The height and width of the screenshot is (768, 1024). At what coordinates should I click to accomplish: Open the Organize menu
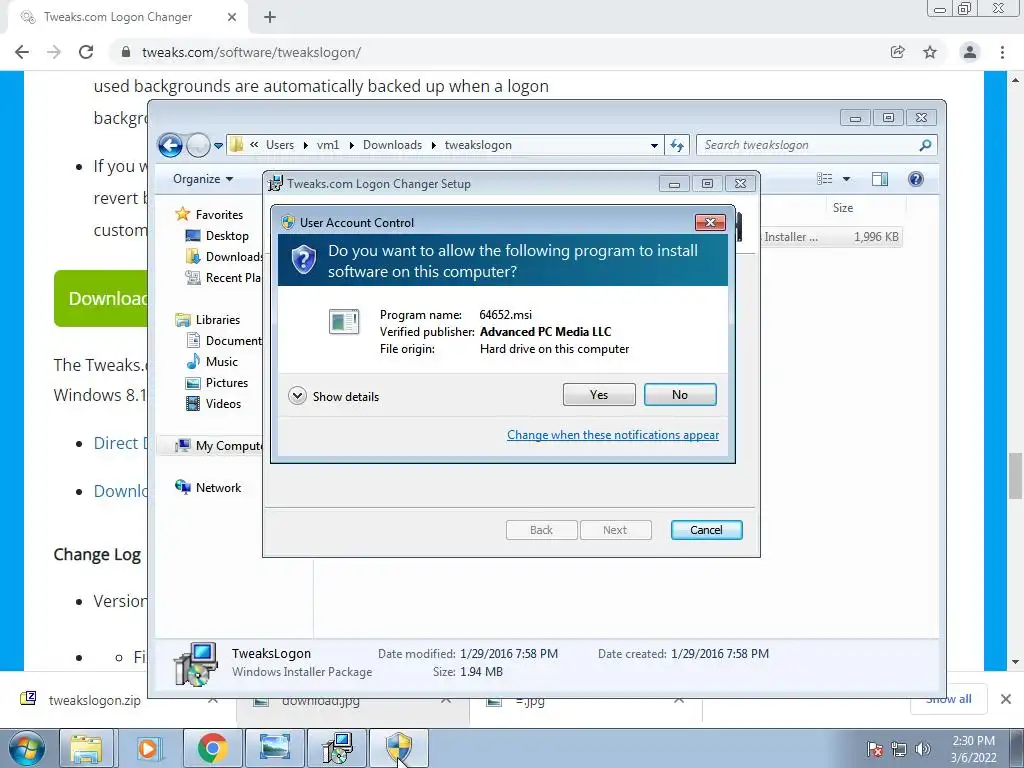tap(202, 179)
